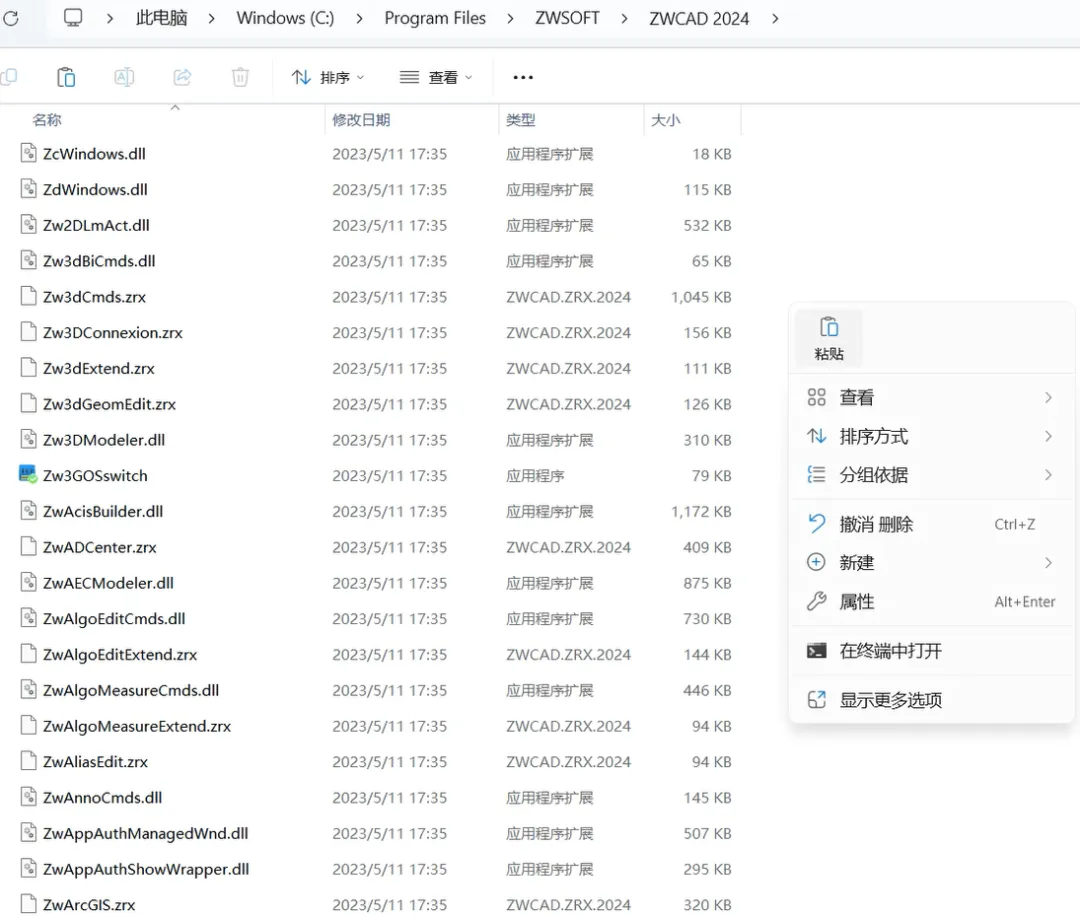Viewport: 1080px width, 917px height.
Task: Click the file icon of ZcWindows.dll
Action: 28,153
